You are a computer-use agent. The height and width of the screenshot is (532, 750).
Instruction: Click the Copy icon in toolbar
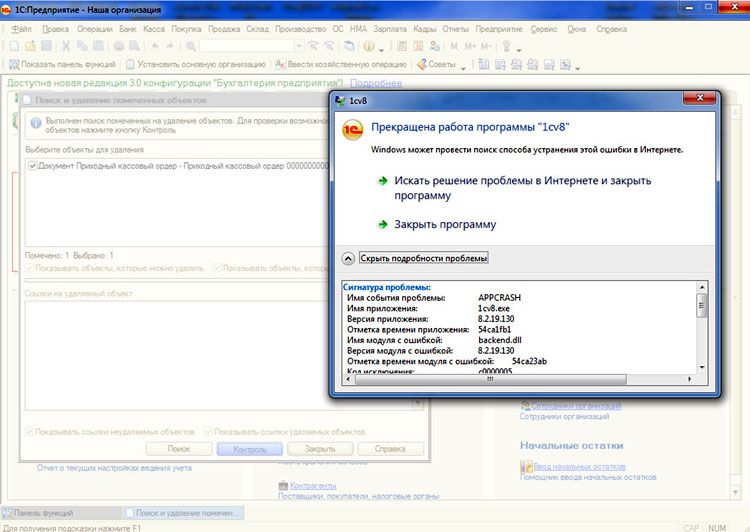click(x=82, y=46)
